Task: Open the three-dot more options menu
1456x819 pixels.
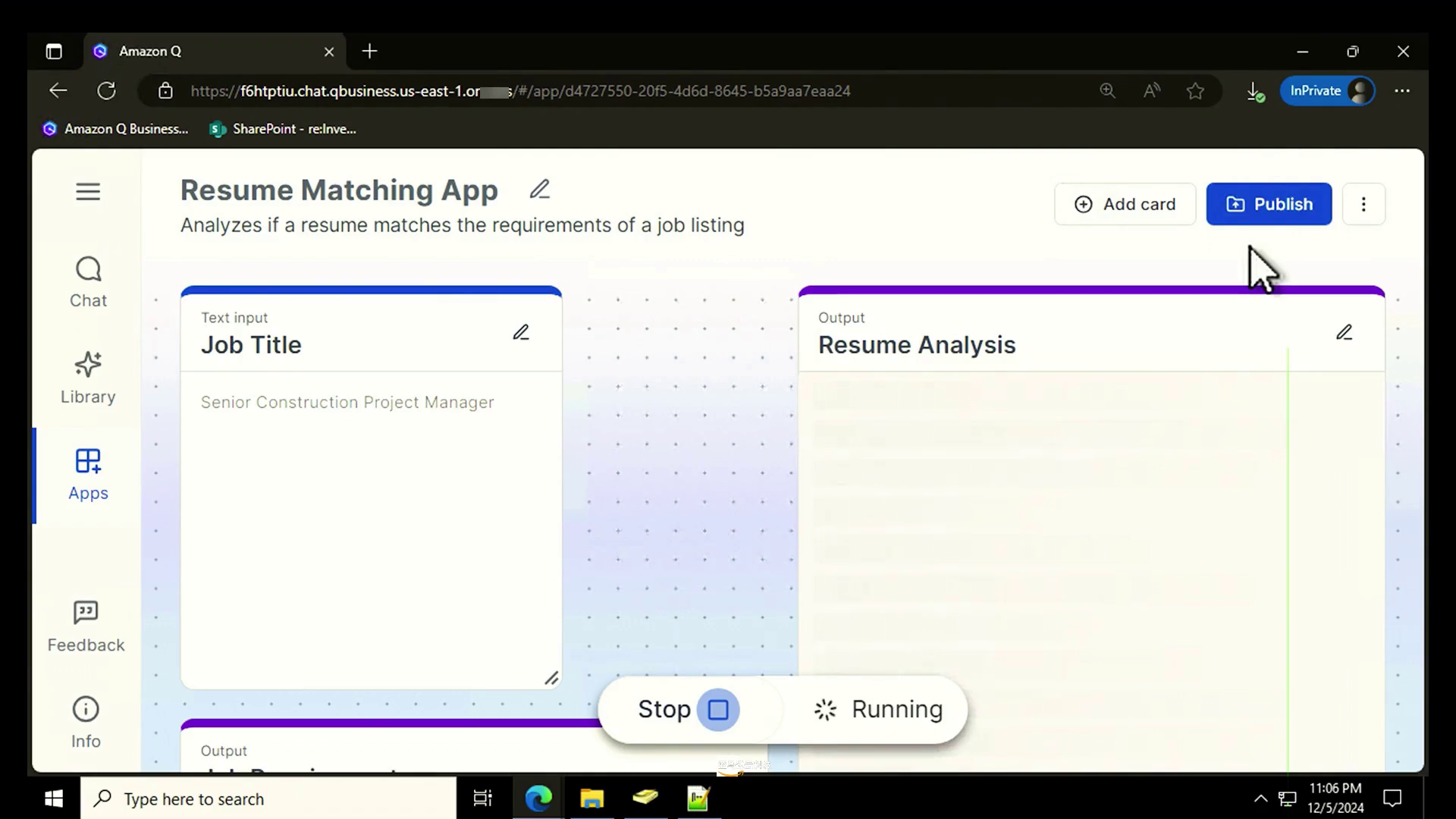Action: point(1363,204)
